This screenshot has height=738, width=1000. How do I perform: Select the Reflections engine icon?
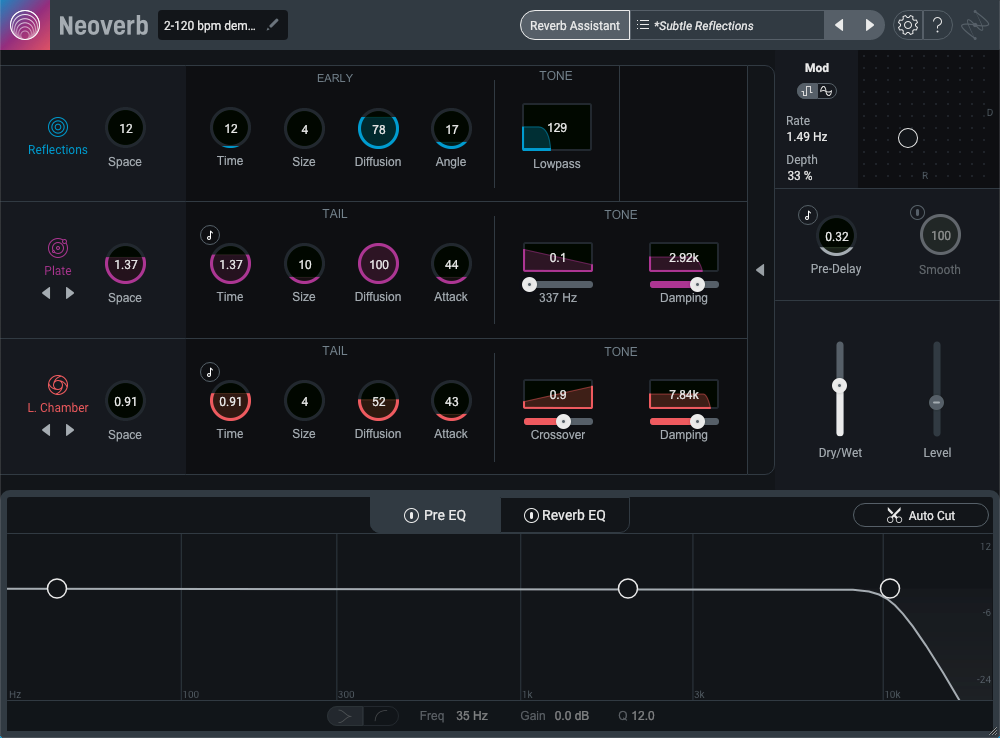click(x=58, y=127)
